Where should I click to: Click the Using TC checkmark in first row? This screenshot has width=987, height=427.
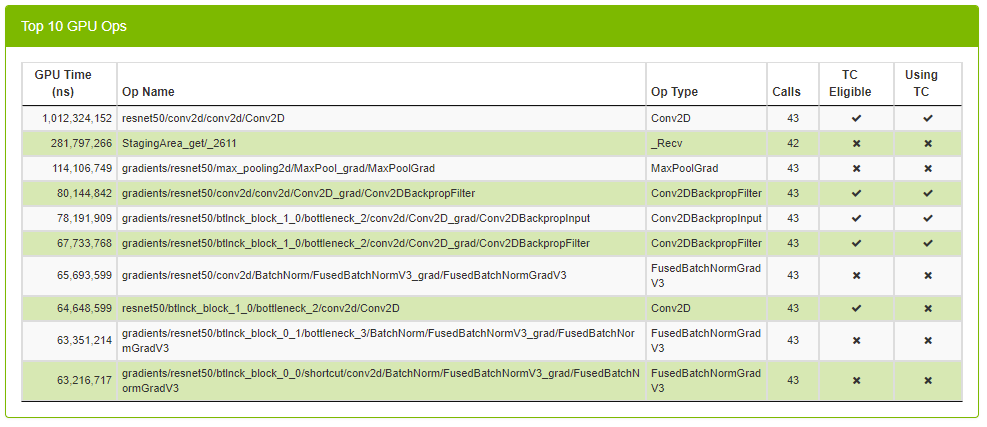(x=928, y=118)
